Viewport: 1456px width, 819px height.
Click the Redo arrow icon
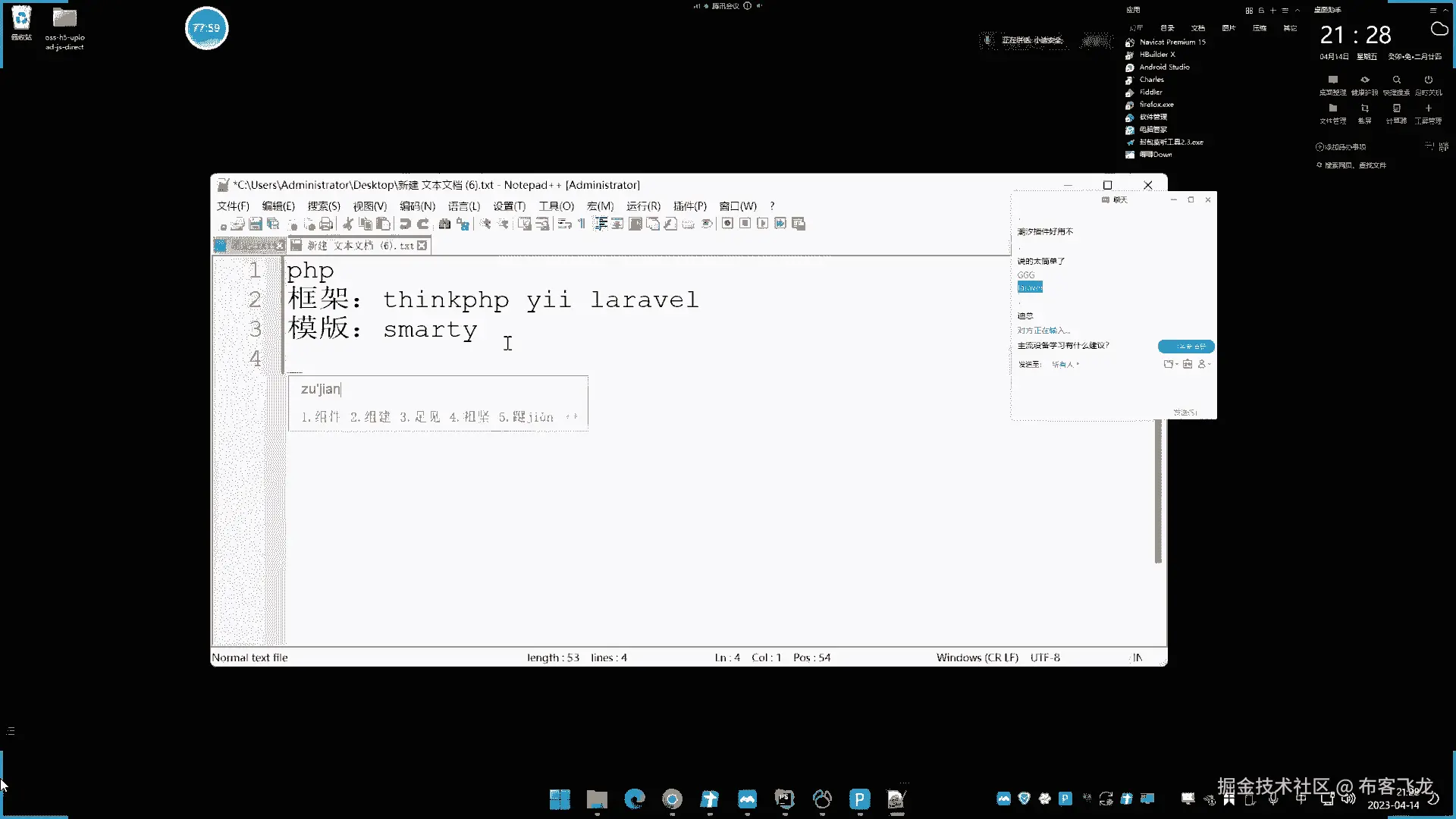point(423,224)
